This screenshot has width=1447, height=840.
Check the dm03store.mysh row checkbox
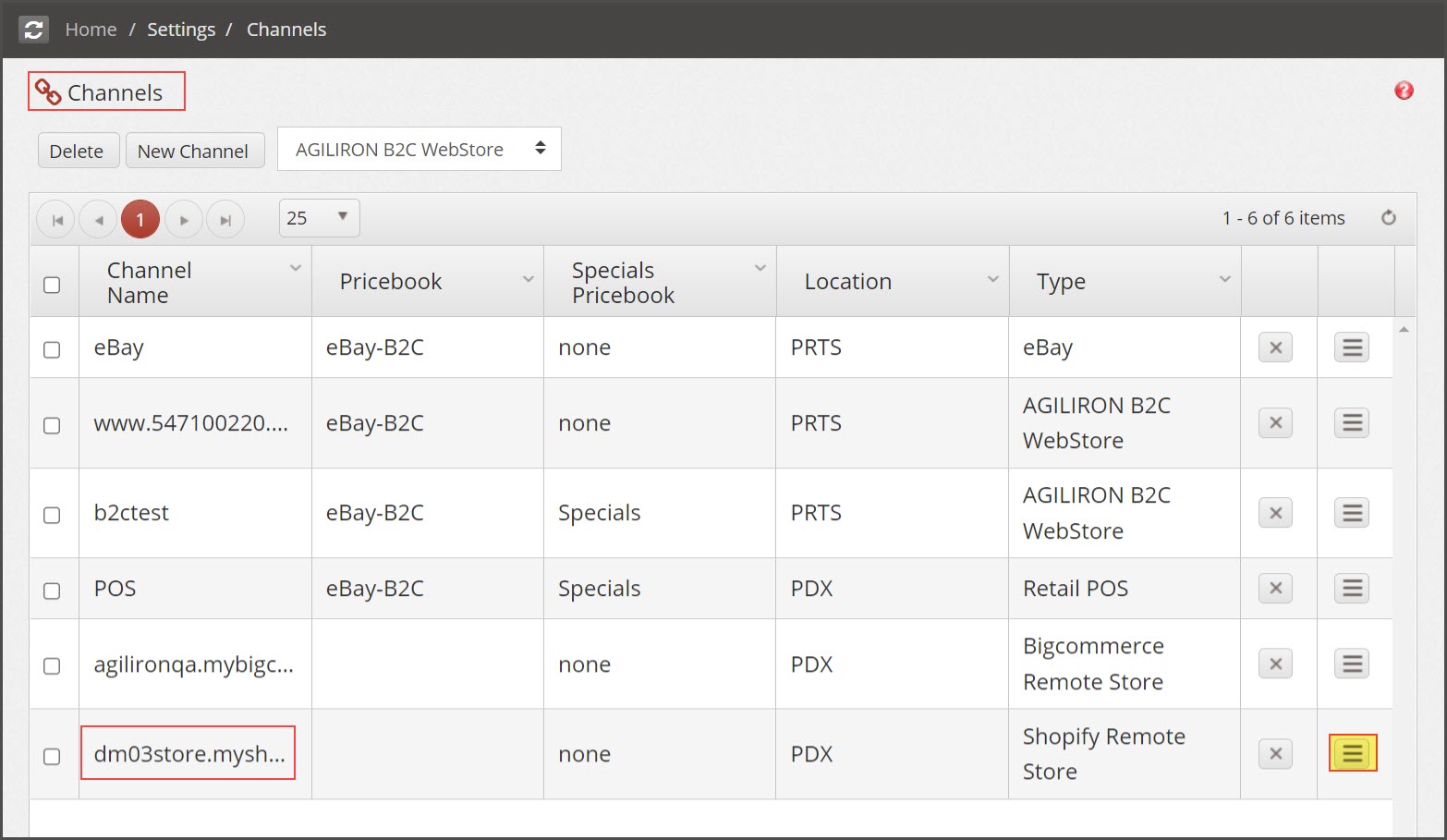tap(52, 756)
